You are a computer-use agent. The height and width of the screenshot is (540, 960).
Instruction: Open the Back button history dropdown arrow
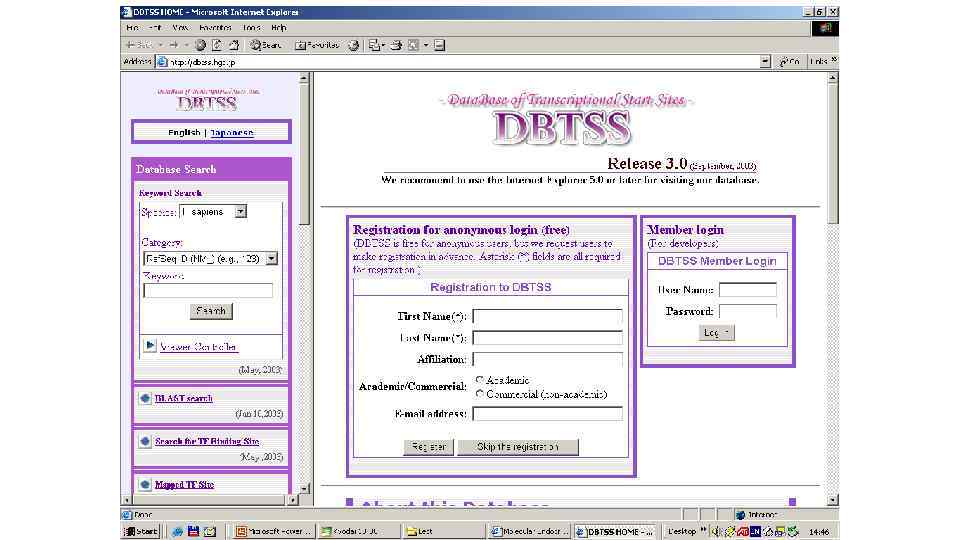(x=160, y=45)
